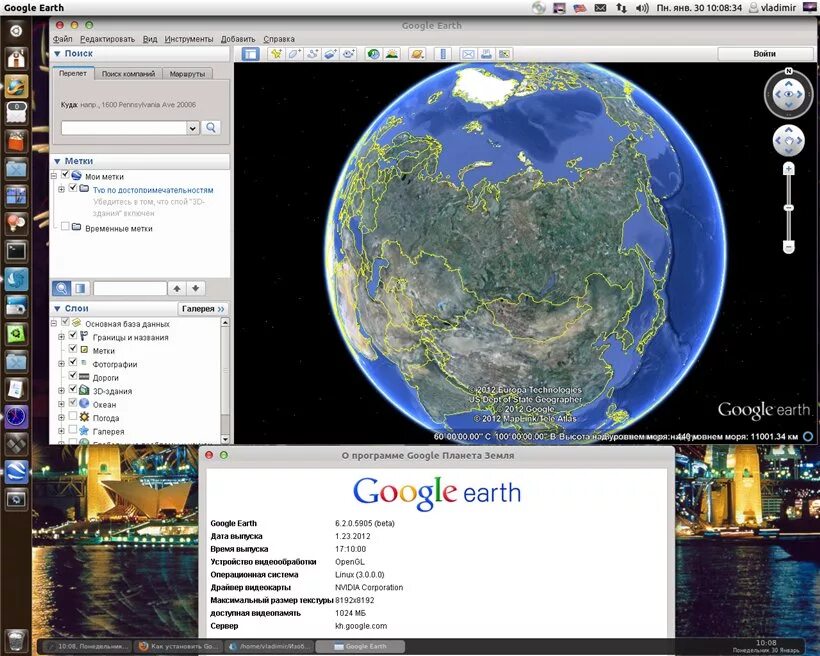The height and width of the screenshot is (656, 820).
Task: Move selected place up with arrow
Action: click(177, 288)
